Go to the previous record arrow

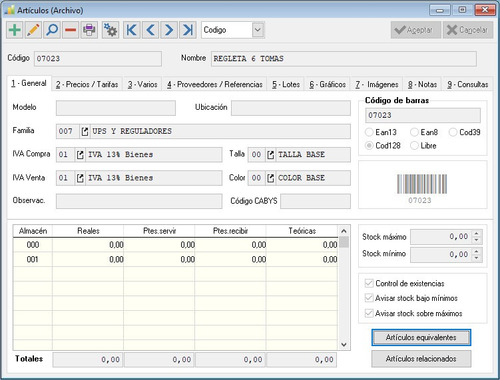(150, 30)
